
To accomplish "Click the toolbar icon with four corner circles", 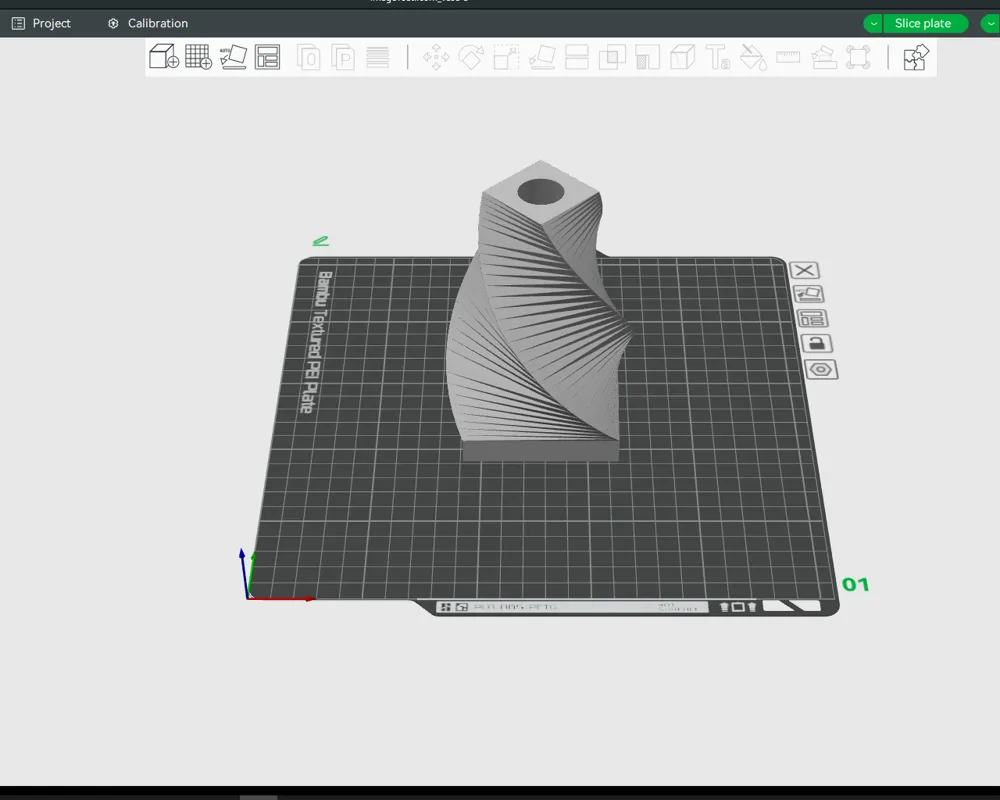I will [858, 57].
